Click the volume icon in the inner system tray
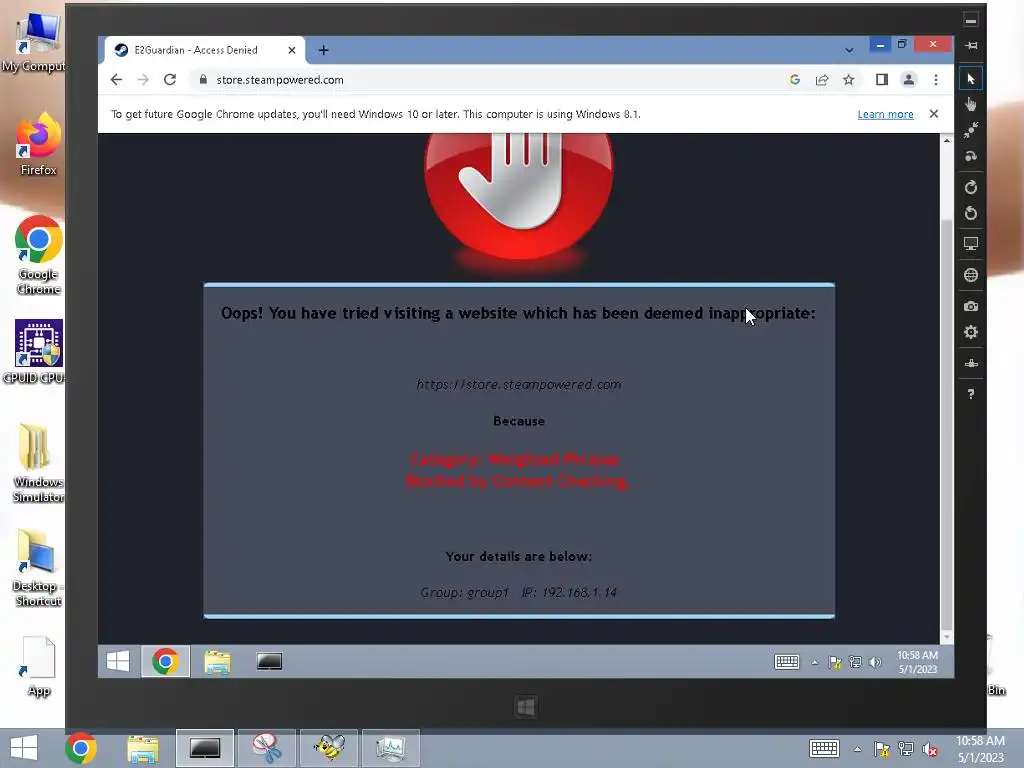The image size is (1024, 768). [x=876, y=662]
